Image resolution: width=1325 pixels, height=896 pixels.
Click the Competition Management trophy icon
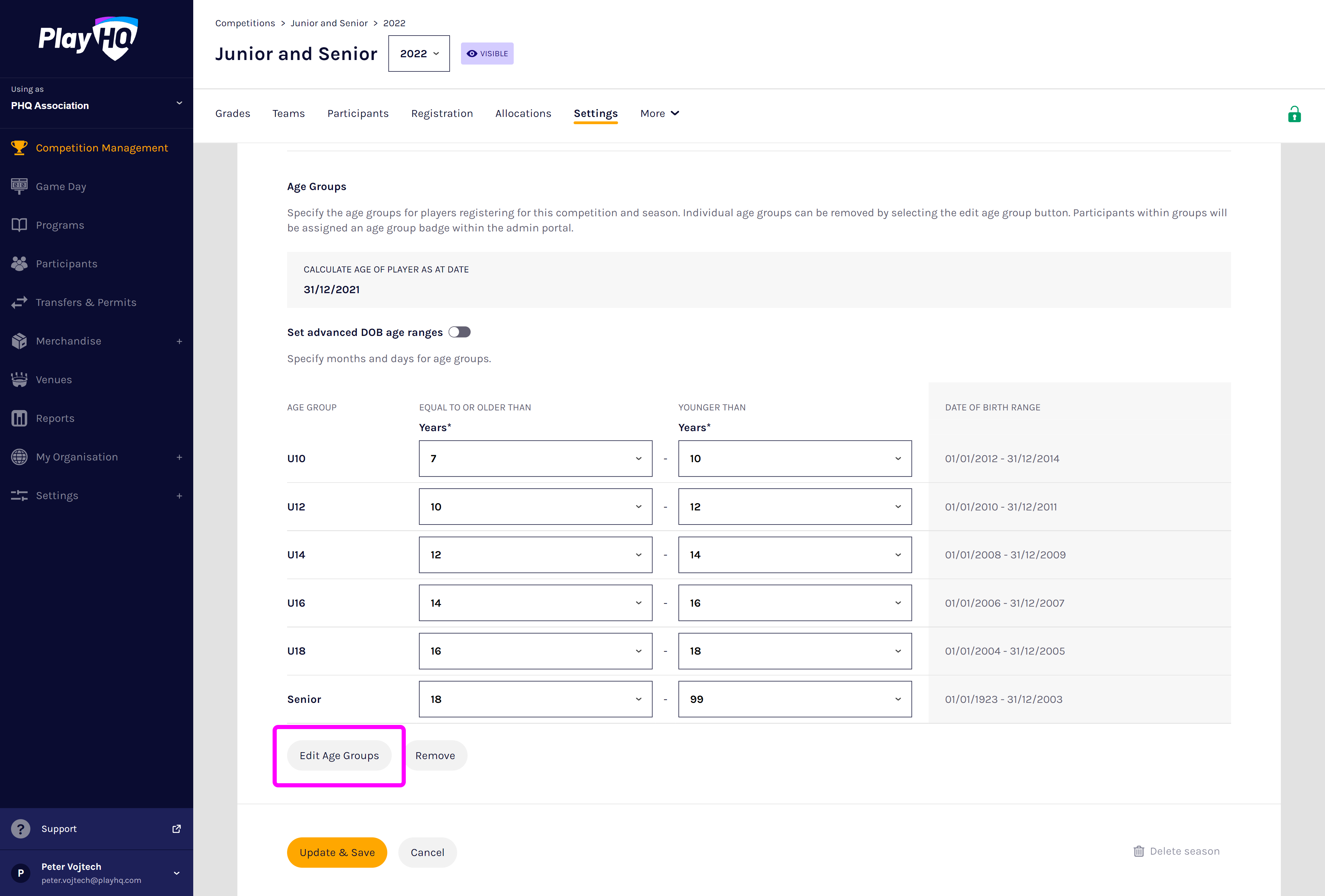19,148
